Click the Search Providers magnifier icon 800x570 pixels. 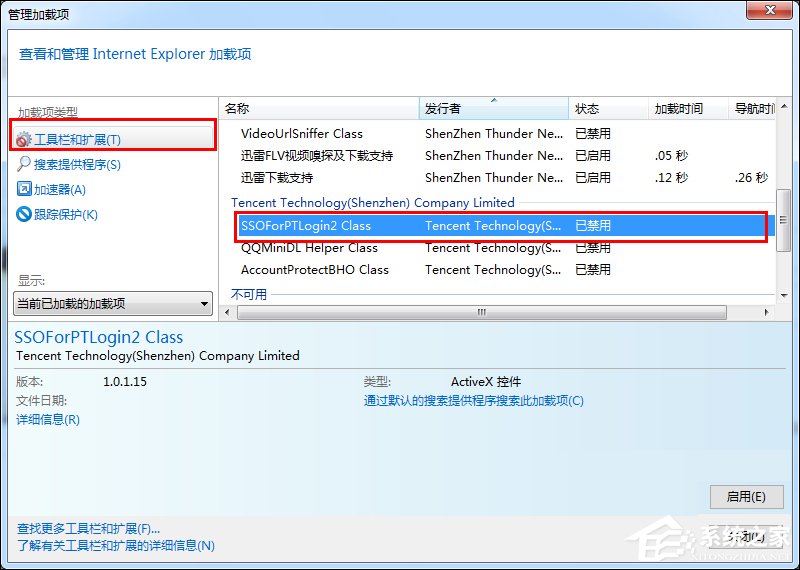(25, 164)
